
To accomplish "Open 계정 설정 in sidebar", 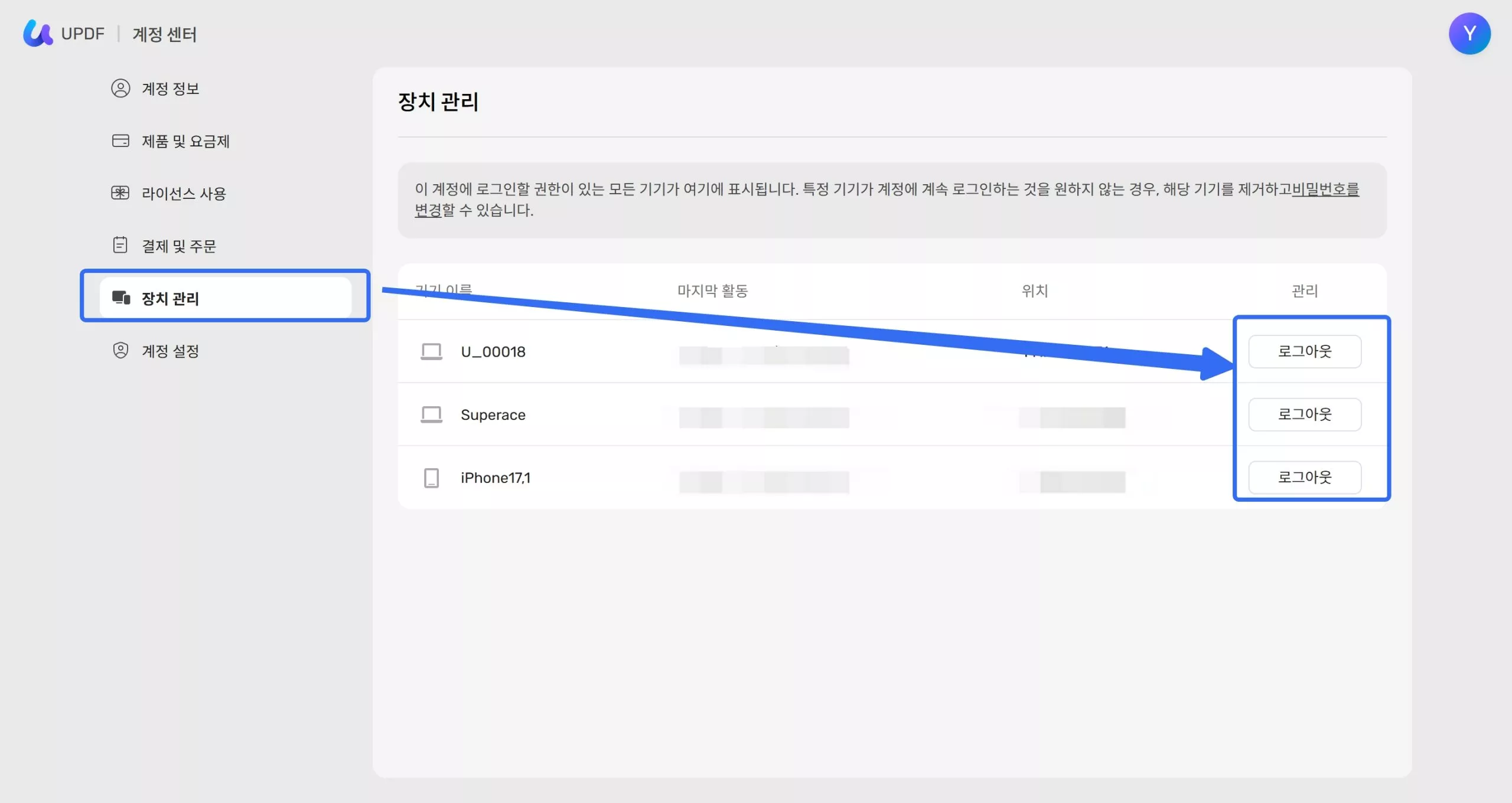I will point(224,351).
